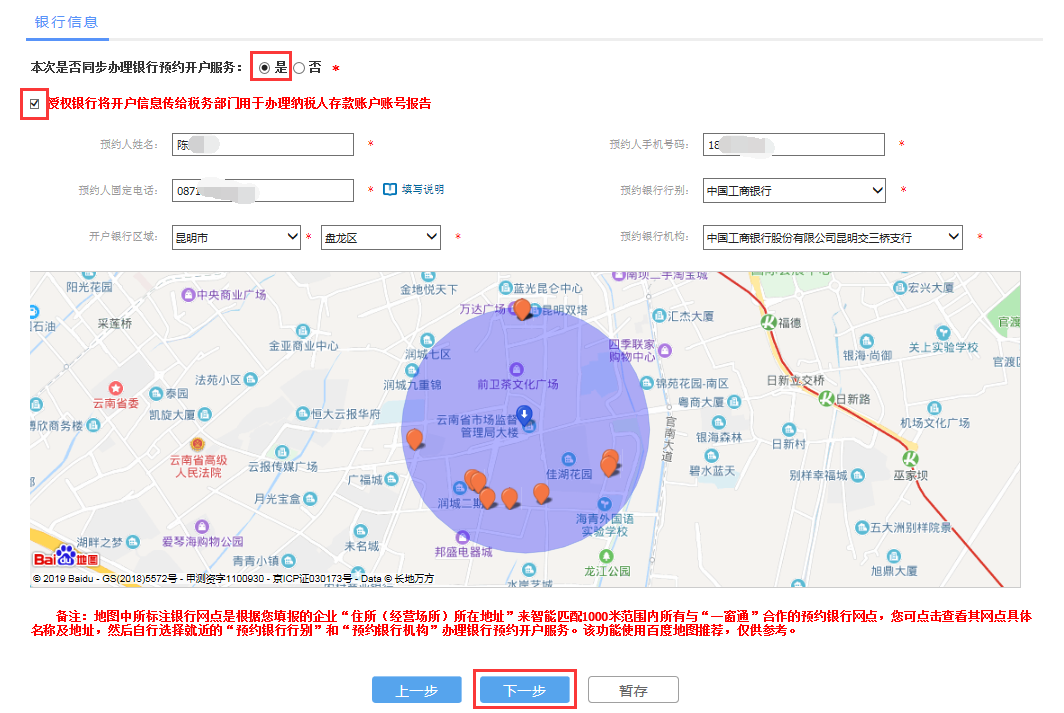Click the 巫家坝 metro station icon
Image resolution: width=1064 pixels, height=713 pixels.
click(911, 459)
